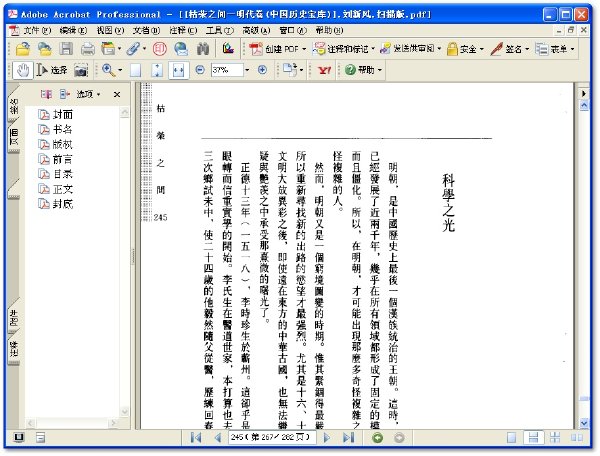
Task: Open the 工具 menu
Action: click(220, 30)
